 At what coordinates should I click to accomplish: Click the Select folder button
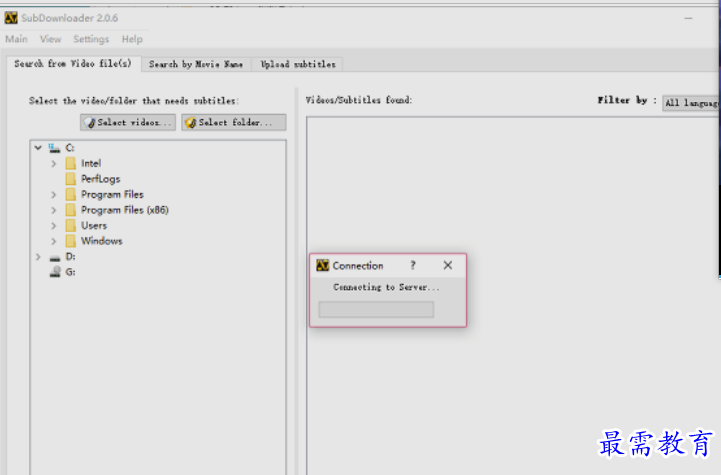[234, 122]
